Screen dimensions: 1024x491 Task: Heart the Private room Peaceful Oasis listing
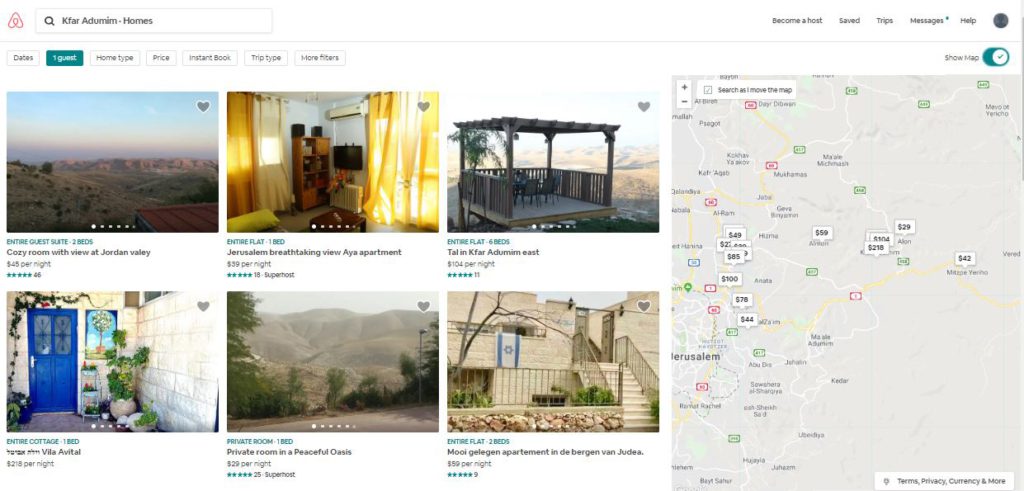tap(423, 307)
